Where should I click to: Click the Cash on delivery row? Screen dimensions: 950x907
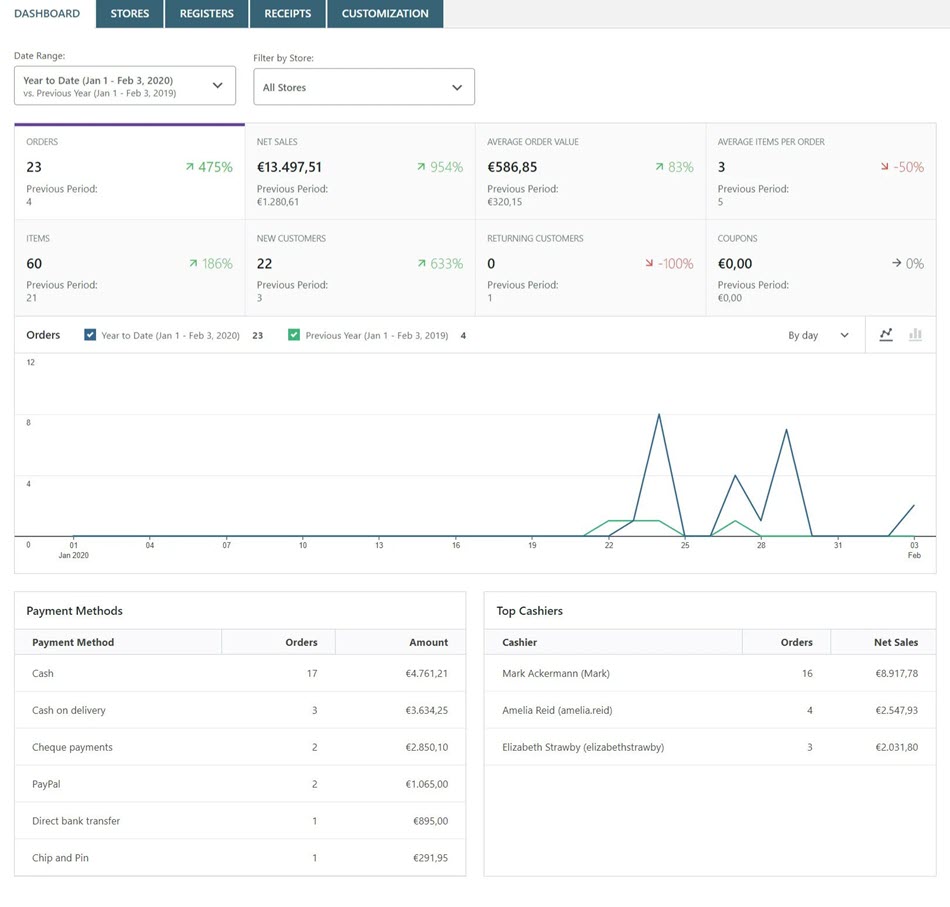(x=240, y=710)
